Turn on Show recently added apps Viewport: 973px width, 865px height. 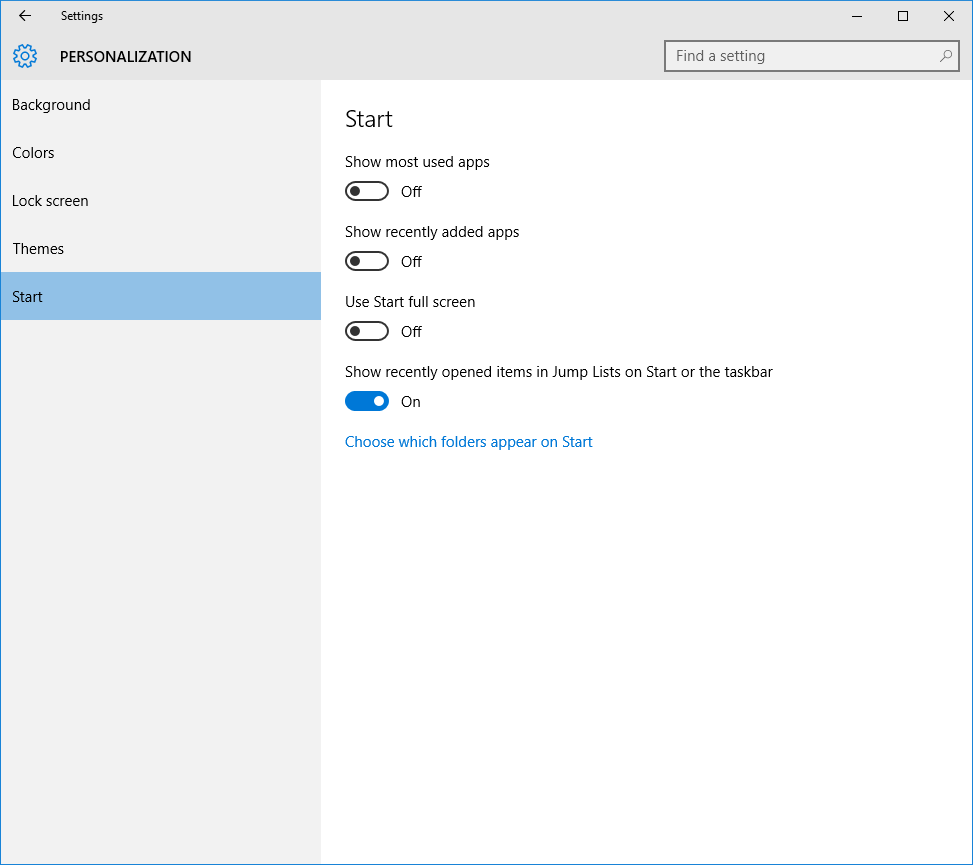tap(367, 261)
